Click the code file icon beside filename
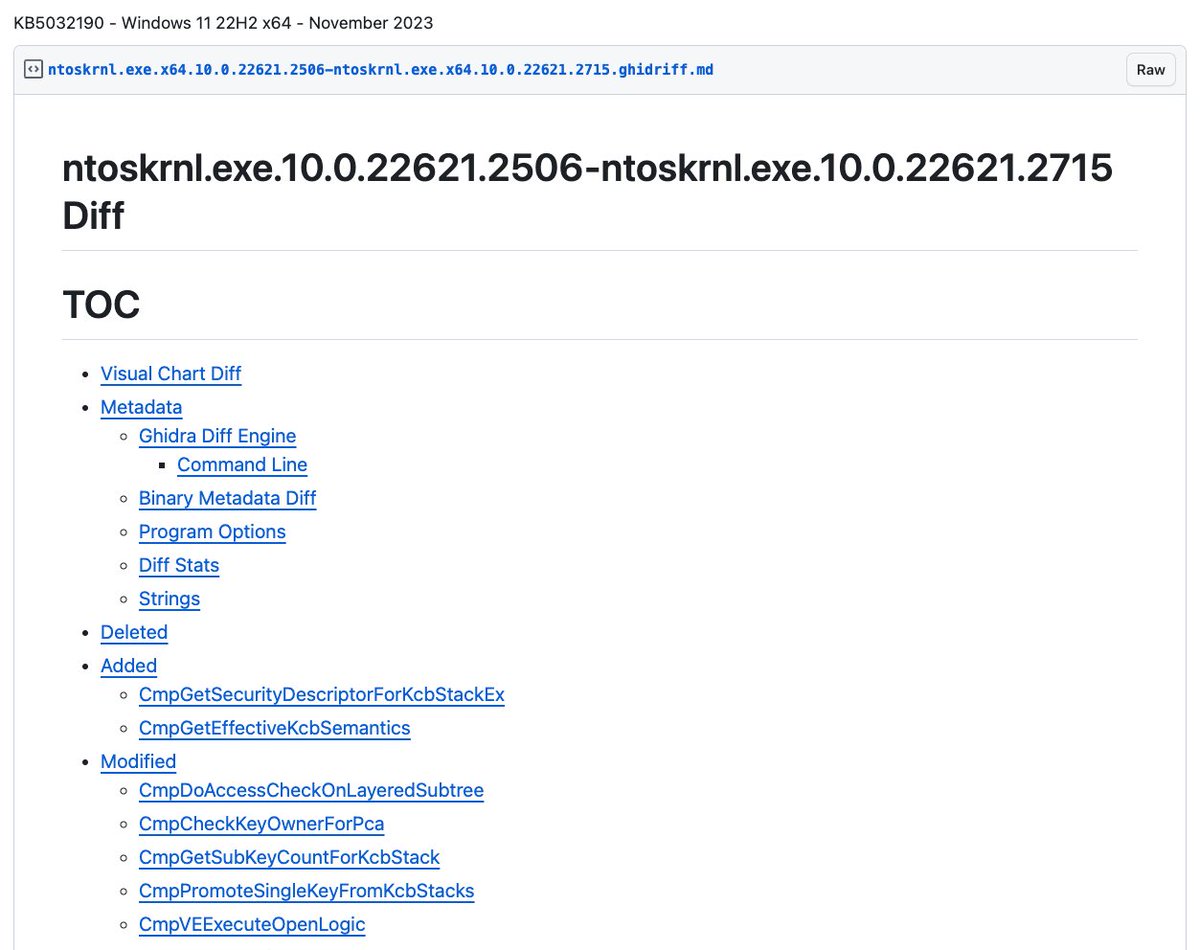The image size is (1200, 950). click(x=33, y=70)
